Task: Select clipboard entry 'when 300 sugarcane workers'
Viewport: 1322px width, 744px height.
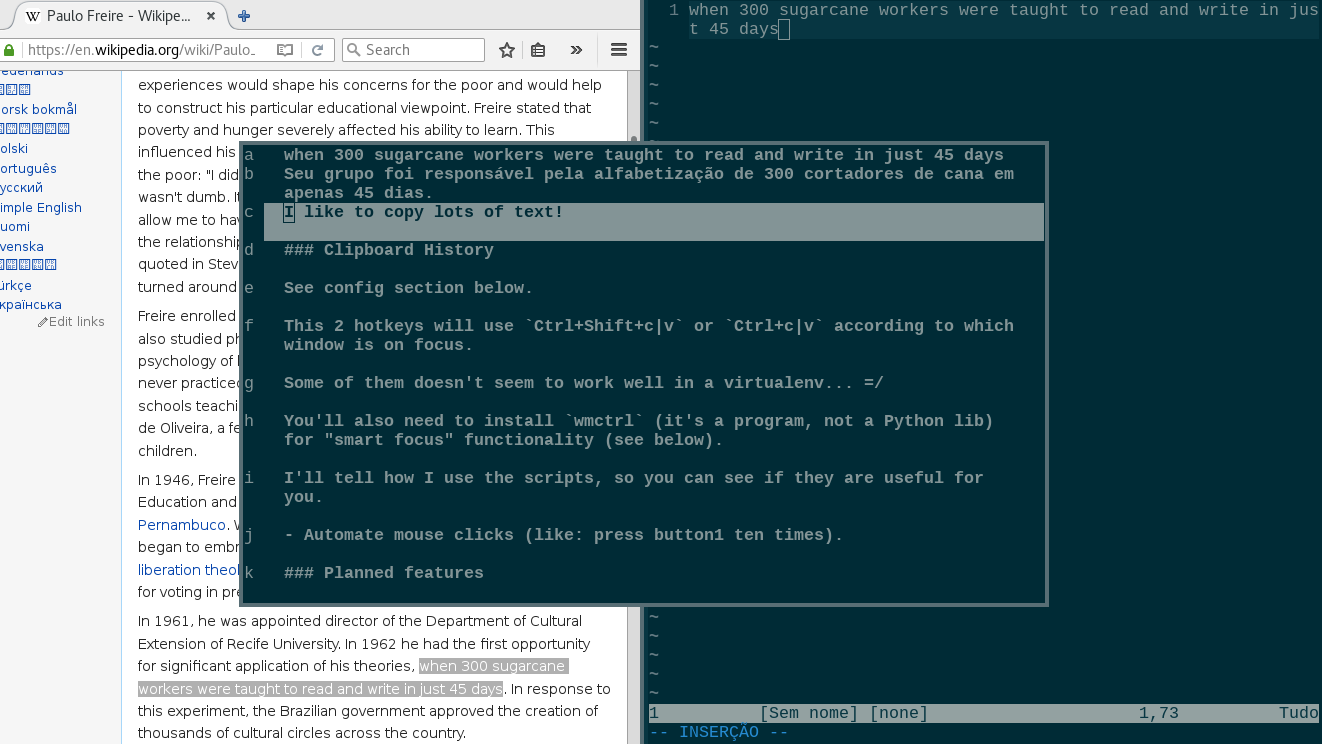Action: pos(643,155)
